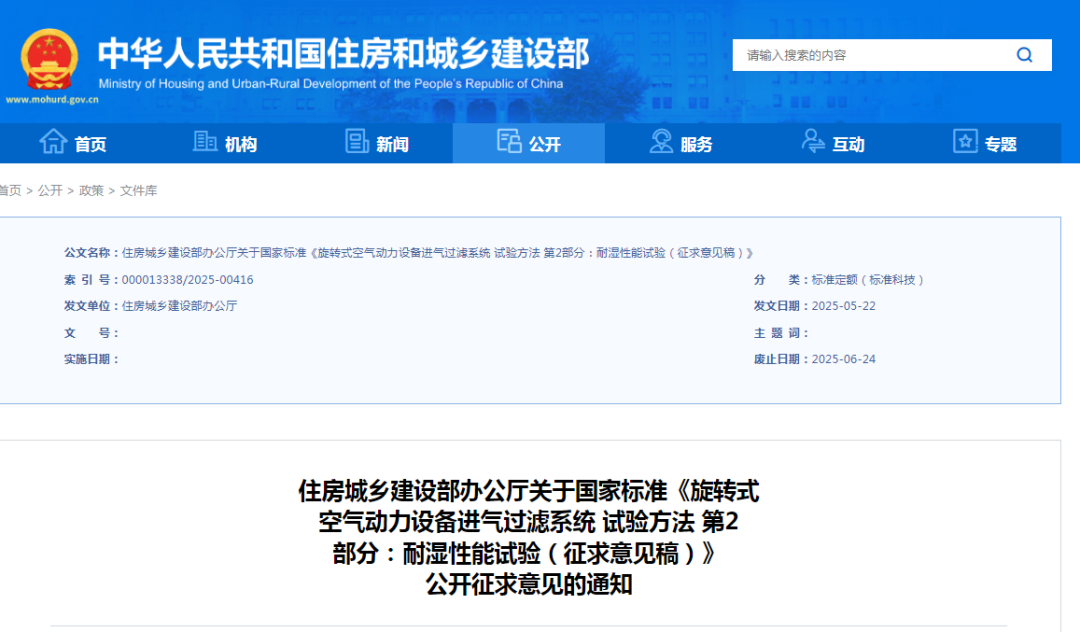The height and width of the screenshot is (632, 1080).
Task: Click the category value 标准定额（标准科技）
Action: (x=868, y=280)
